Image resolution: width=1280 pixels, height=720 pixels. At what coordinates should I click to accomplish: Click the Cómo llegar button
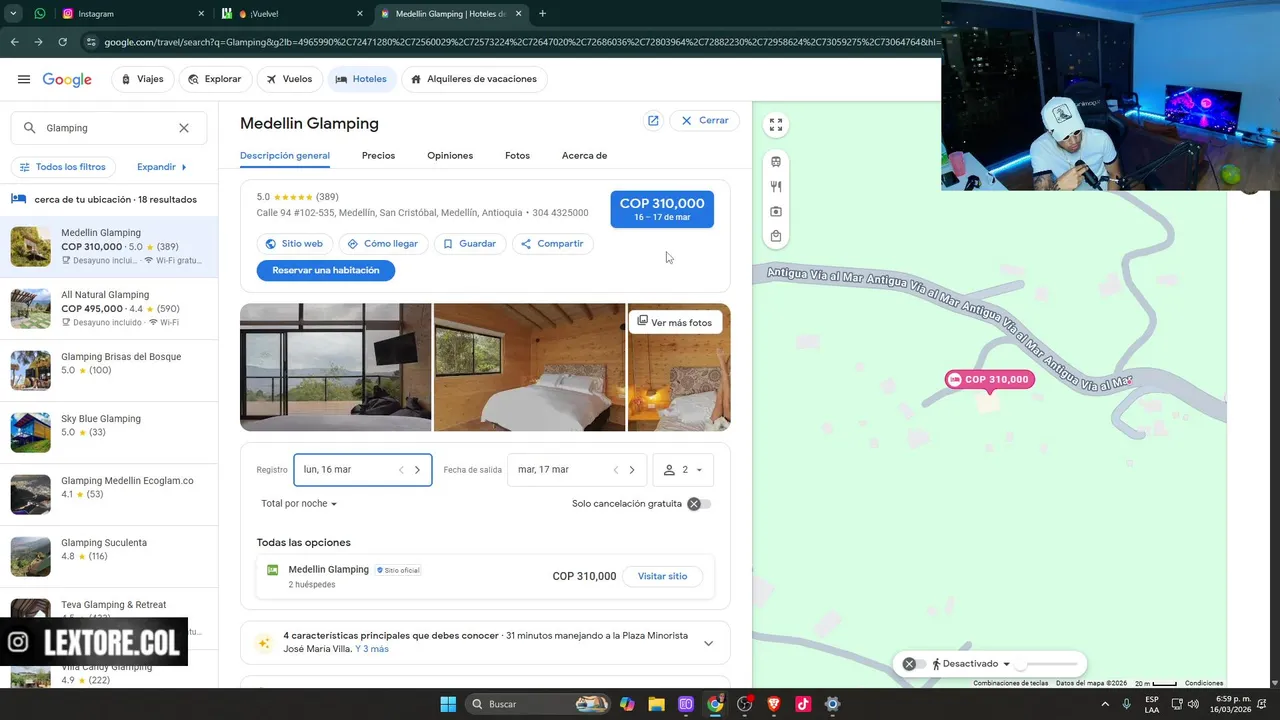[x=383, y=244]
